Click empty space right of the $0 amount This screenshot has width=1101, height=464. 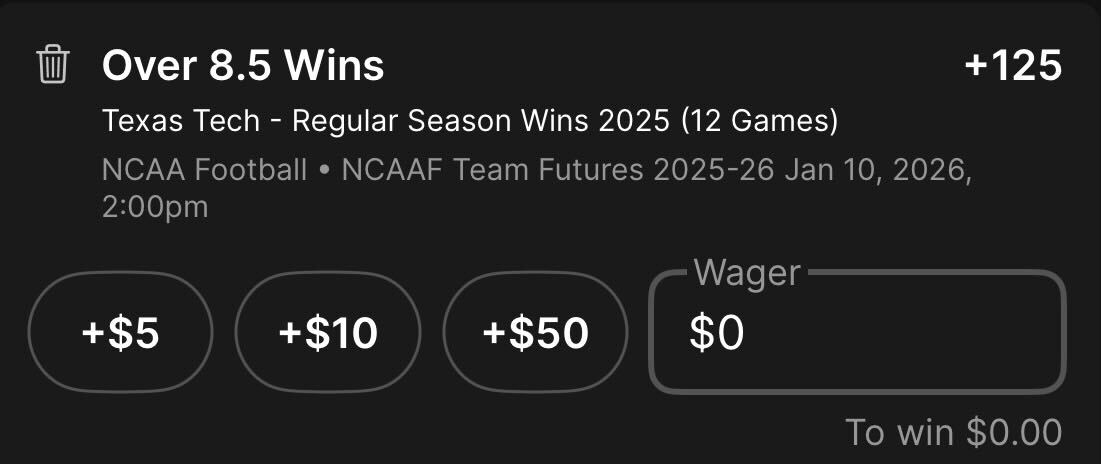coord(899,333)
